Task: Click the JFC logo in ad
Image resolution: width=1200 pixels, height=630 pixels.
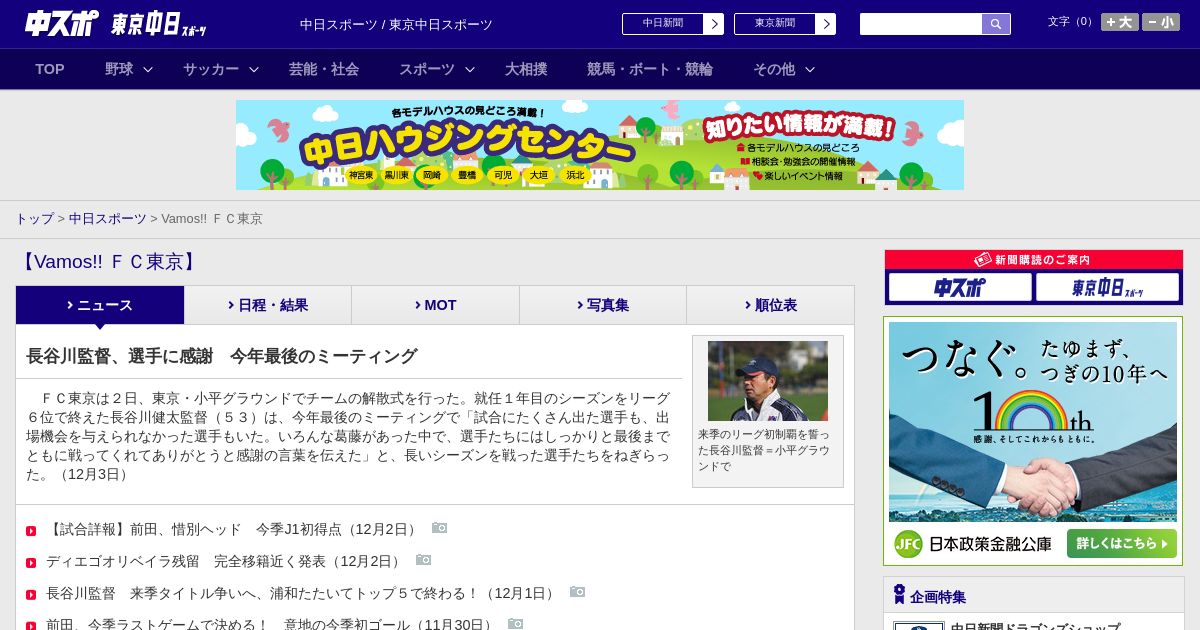Action: coord(908,544)
